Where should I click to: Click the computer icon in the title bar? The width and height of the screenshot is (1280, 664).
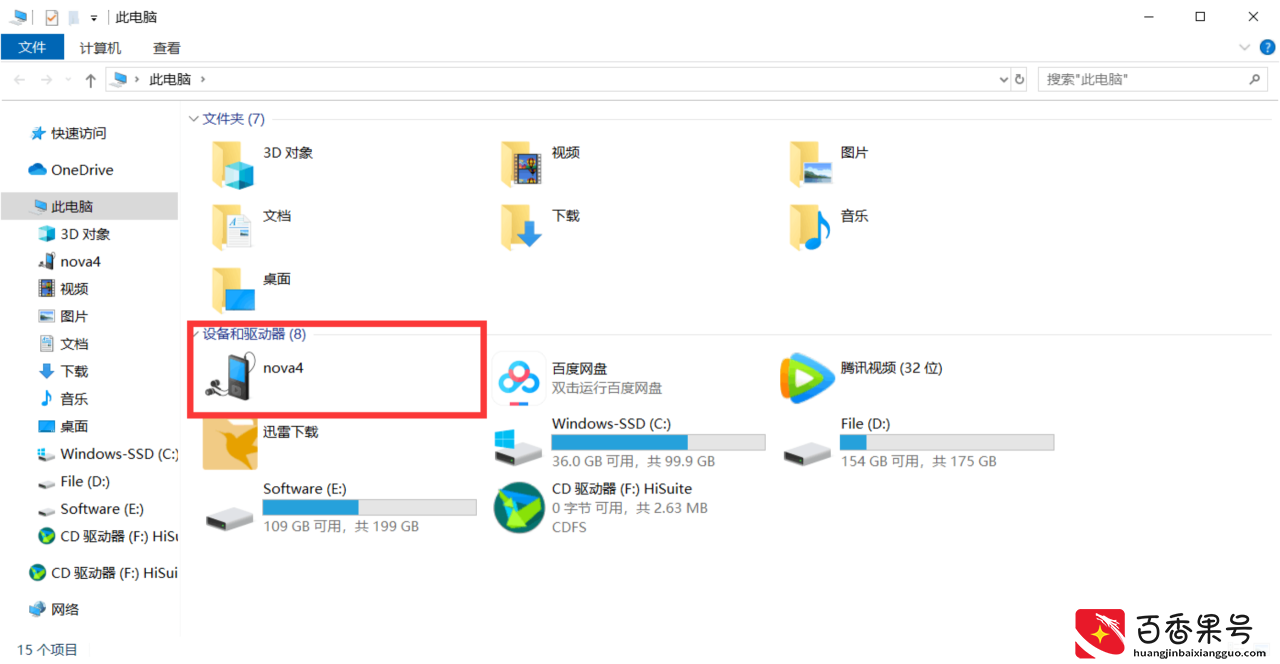coord(18,17)
